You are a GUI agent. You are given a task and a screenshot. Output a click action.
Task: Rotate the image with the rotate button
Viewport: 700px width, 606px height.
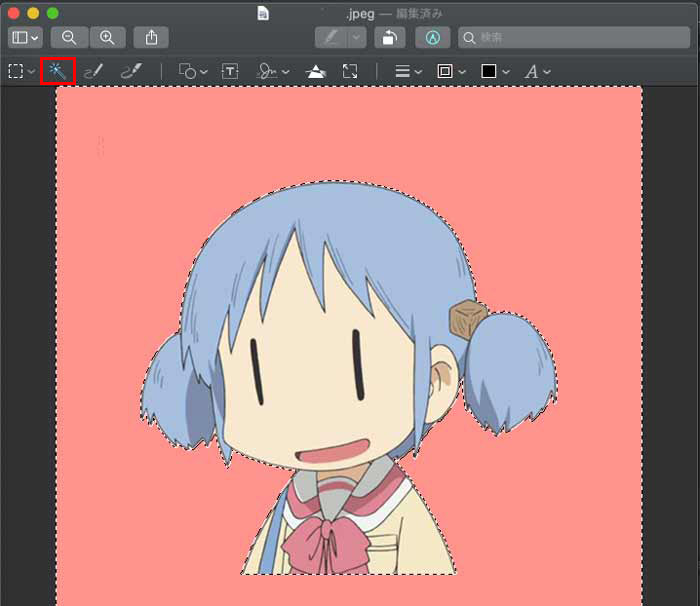click(389, 37)
